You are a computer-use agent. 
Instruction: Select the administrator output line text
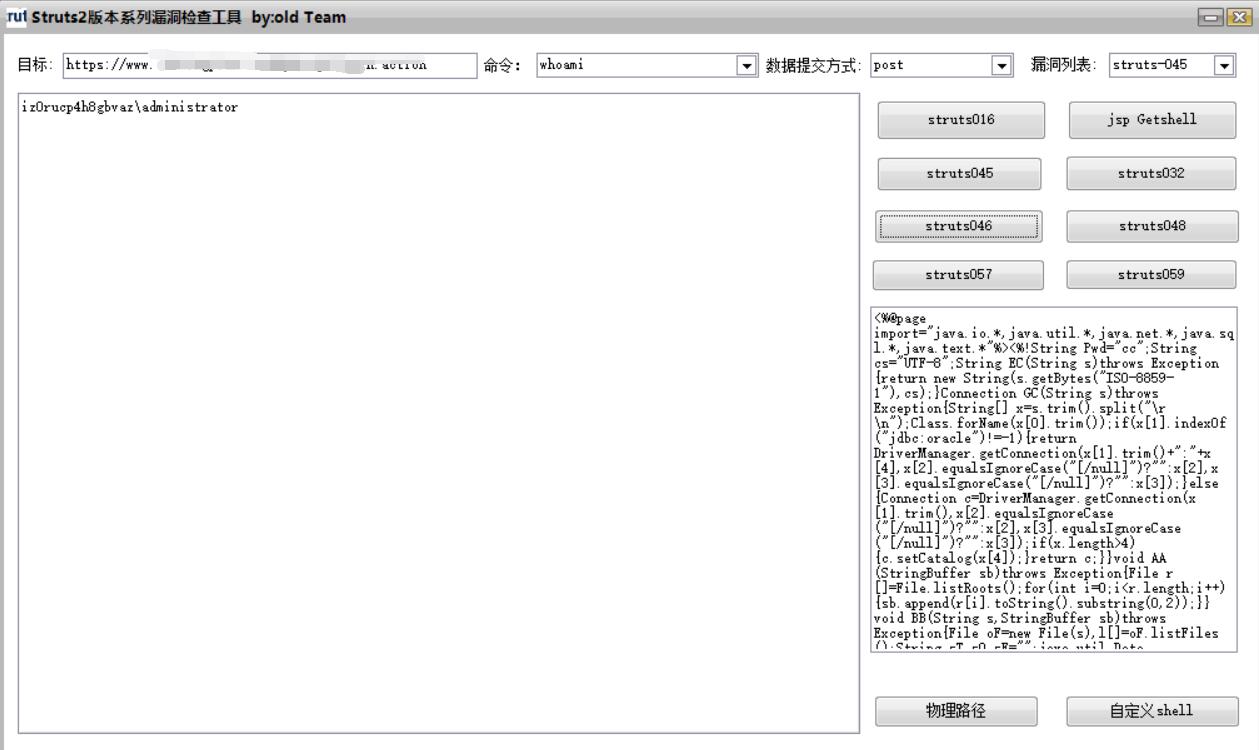130,107
